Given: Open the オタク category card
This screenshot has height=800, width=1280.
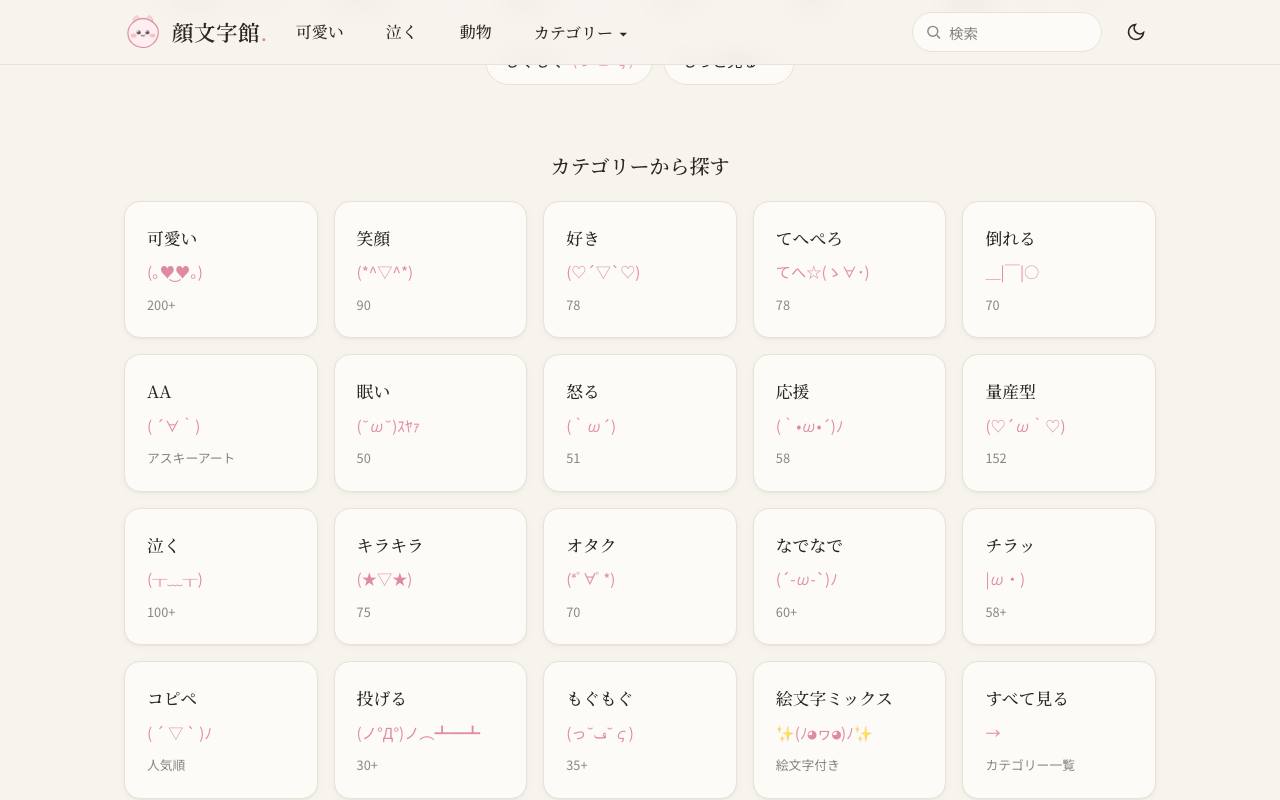Looking at the screenshot, I should 640,577.
